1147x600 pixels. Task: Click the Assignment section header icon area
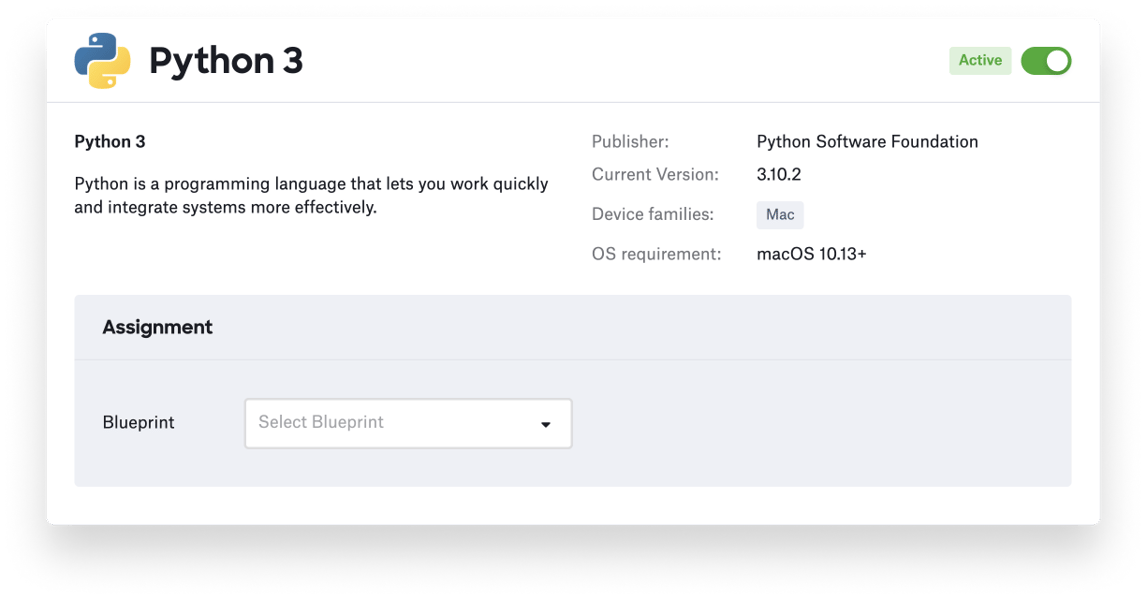pyautogui.click(x=157, y=327)
